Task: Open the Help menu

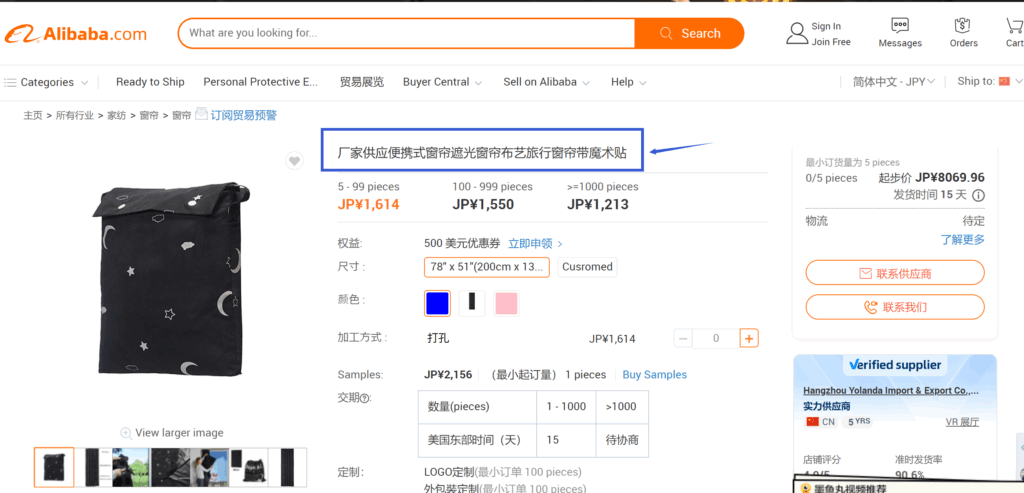Action: tap(628, 82)
